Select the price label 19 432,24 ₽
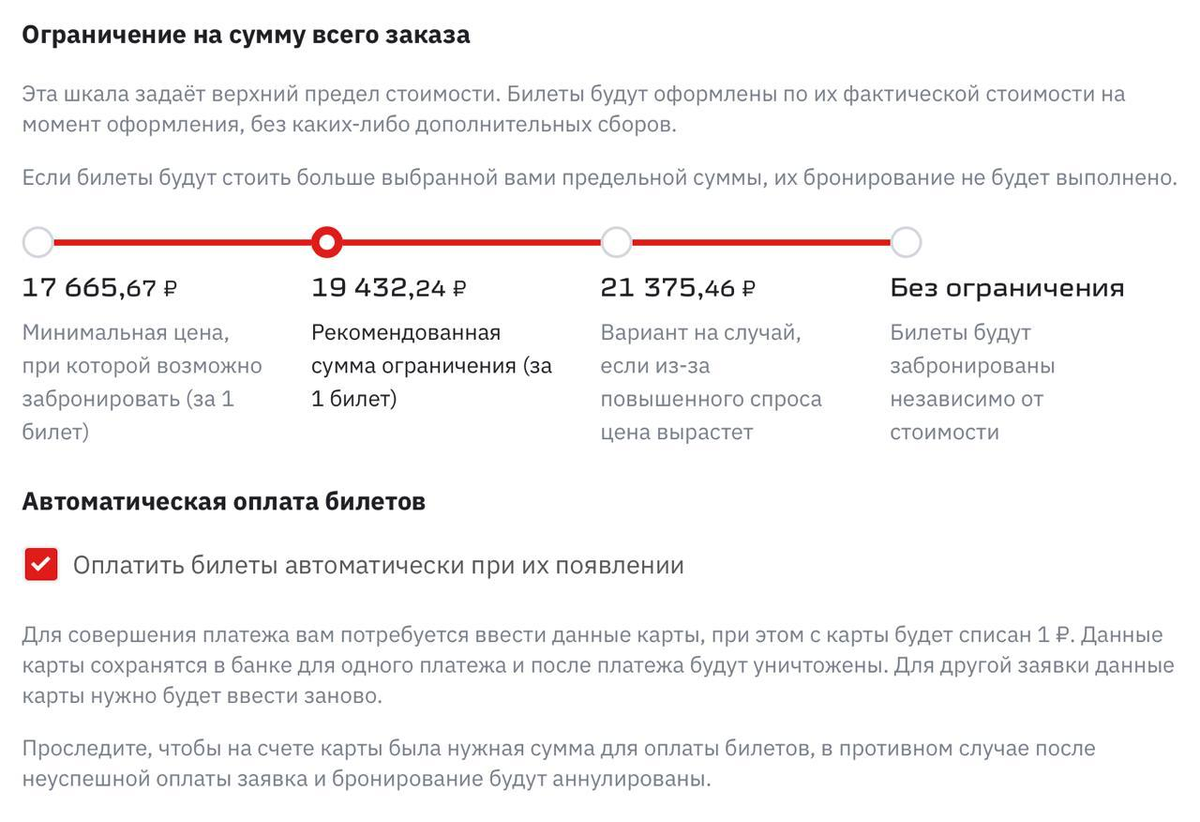 (x=387, y=287)
